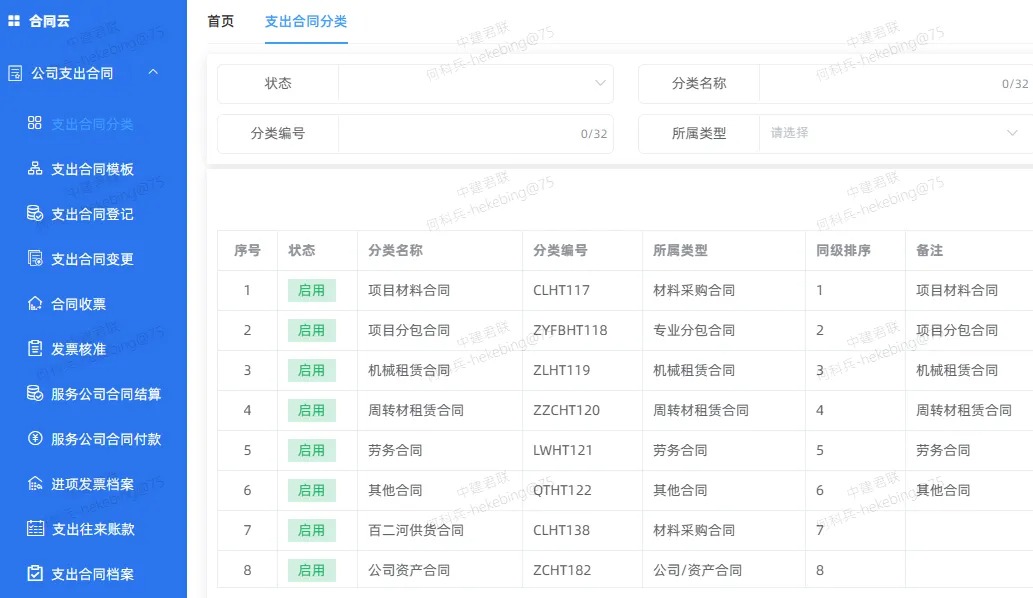
Task: Click the 合同云 grid logo icon
Action: pos(14,20)
